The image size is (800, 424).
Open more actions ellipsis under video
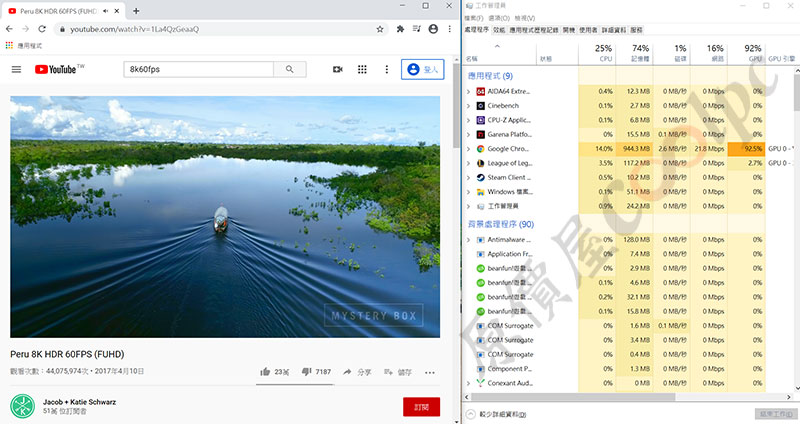pos(430,372)
